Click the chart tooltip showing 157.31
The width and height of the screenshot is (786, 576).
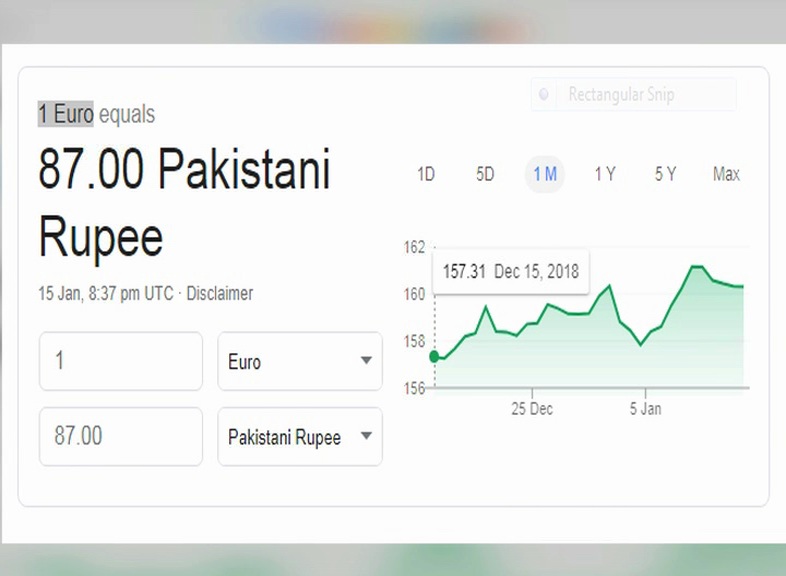(511, 271)
